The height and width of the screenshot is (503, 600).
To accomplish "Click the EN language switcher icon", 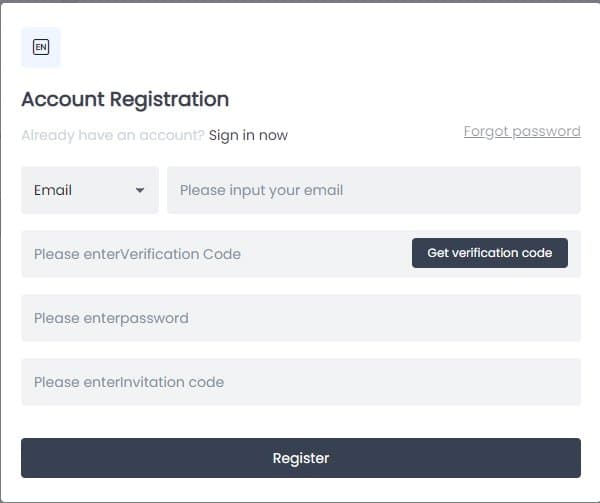I will pyautogui.click(x=41, y=47).
